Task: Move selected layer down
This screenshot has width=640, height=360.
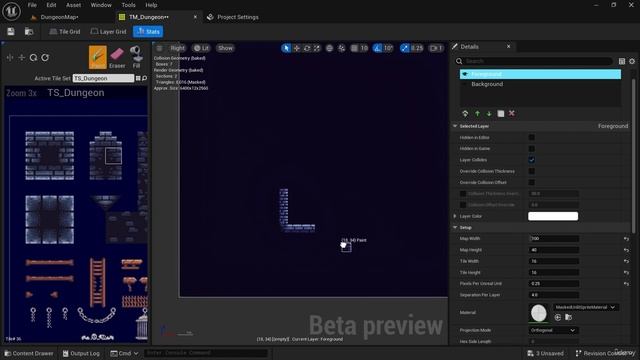Action: [x=489, y=113]
